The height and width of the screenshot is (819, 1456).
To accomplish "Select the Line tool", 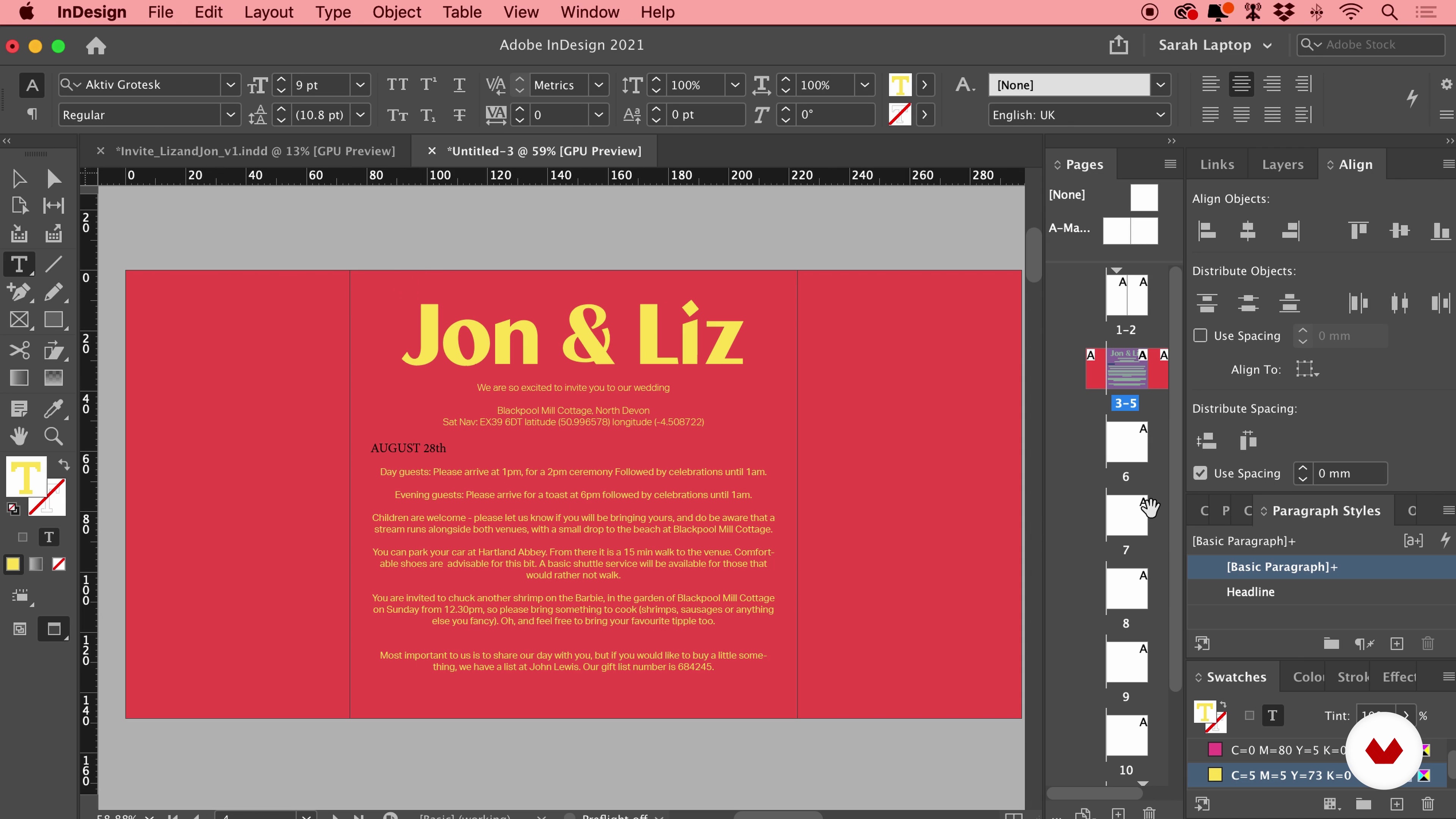I will [x=54, y=265].
